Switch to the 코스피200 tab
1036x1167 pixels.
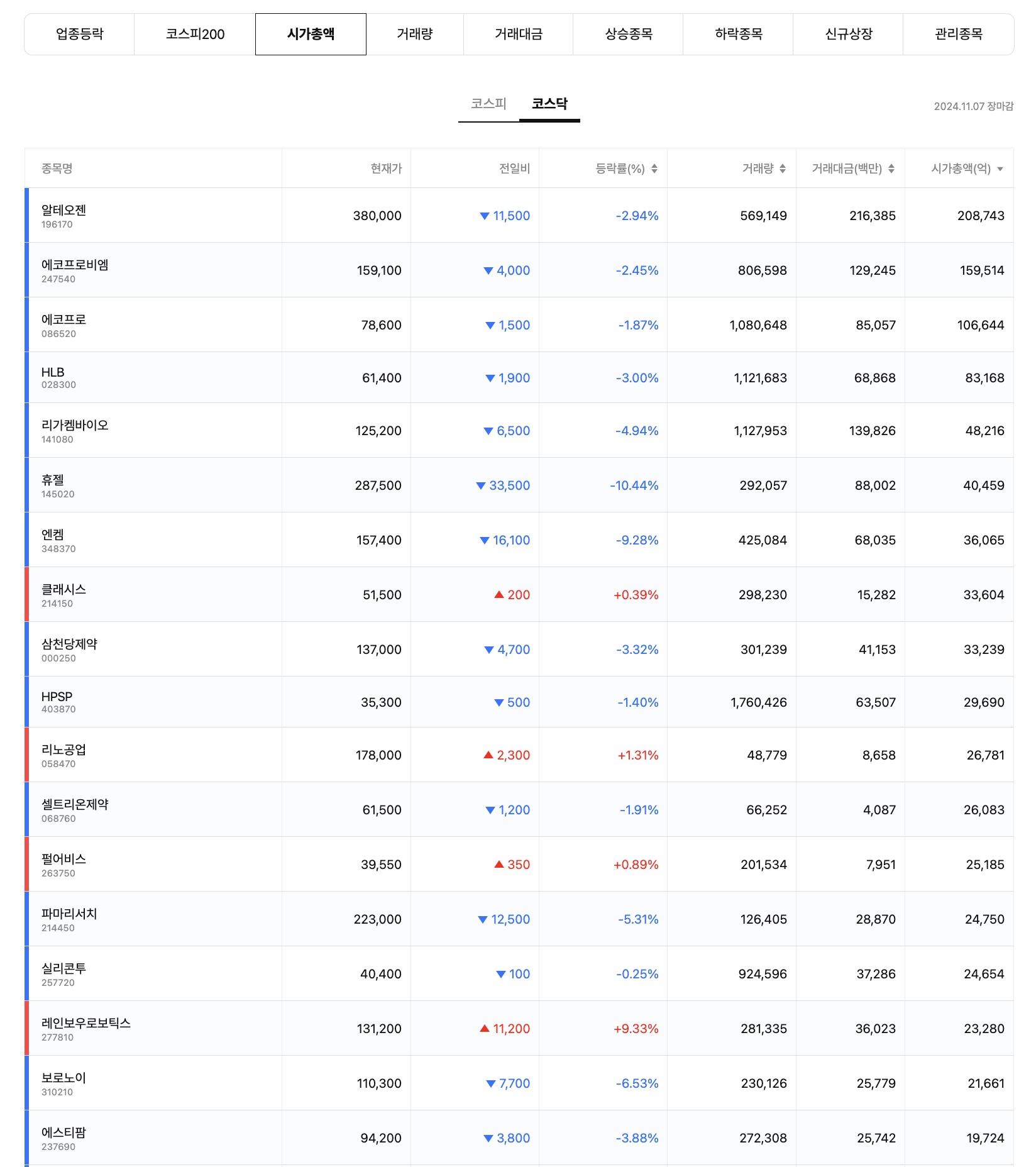coord(195,34)
